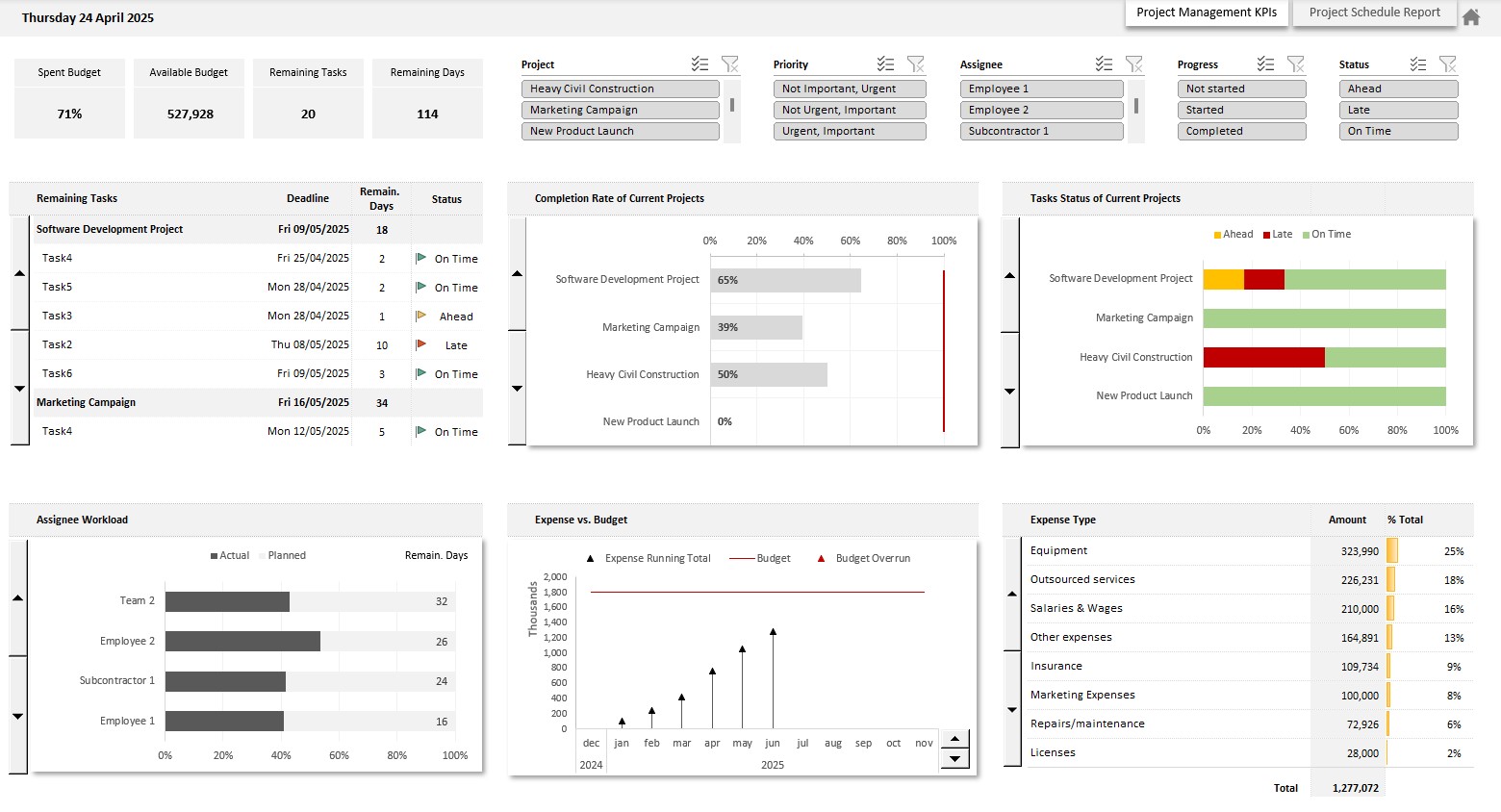Select New Product Launch in the Project slicer
The height and width of the screenshot is (812, 1501).
coord(620,131)
